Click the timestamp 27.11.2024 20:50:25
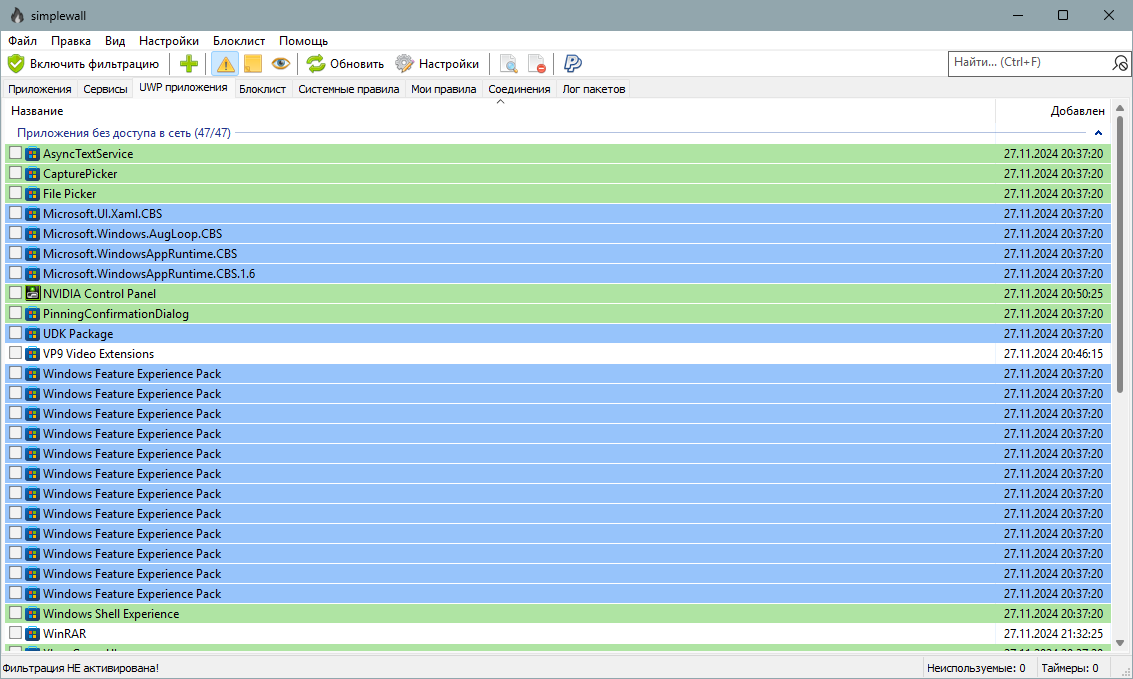Viewport: 1133px width, 679px height. click(x=1054, y=294)
